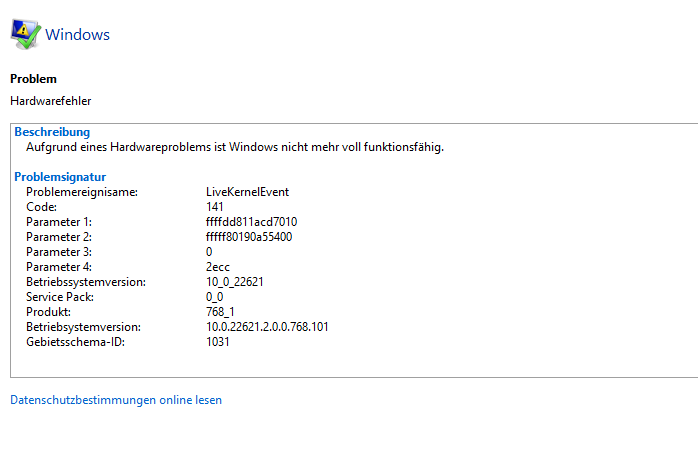Select the 'Betriebsystemversion:' label
The height and width of the screenshot is (462, 698).
click(83, 327)
